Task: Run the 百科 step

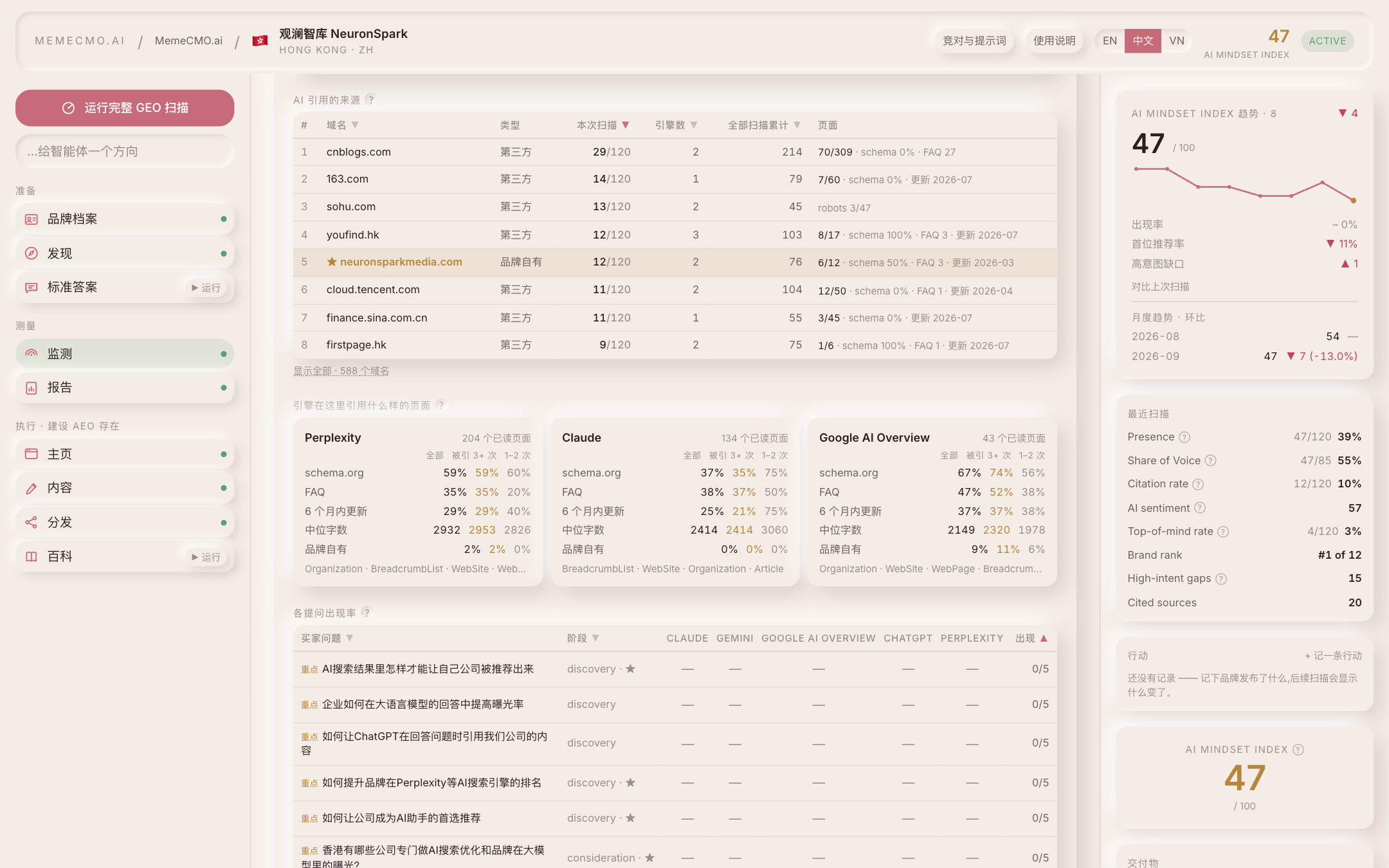Action: [206, 557]
